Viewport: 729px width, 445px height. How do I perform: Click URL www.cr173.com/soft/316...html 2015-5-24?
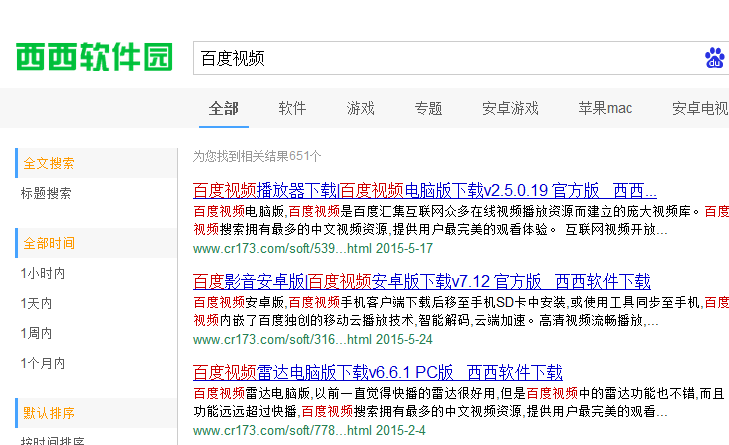pos(313,339)
